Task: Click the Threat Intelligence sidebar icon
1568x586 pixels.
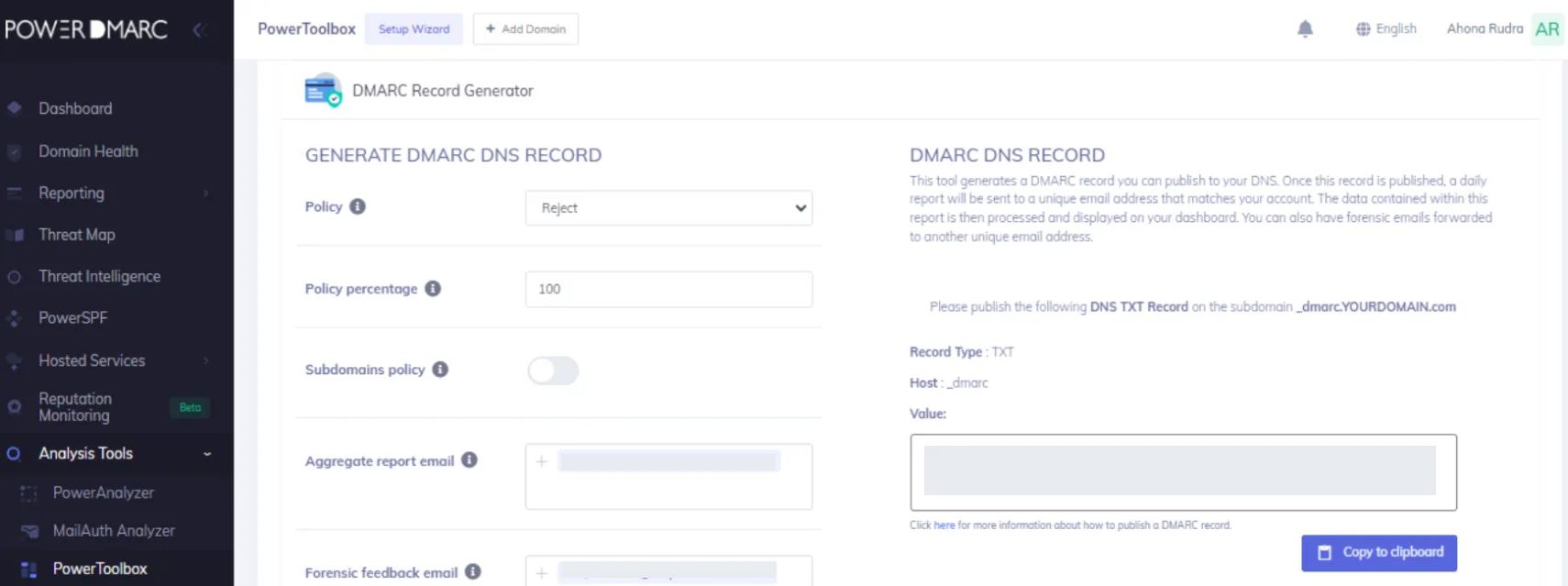Action: tap(15, 276)
